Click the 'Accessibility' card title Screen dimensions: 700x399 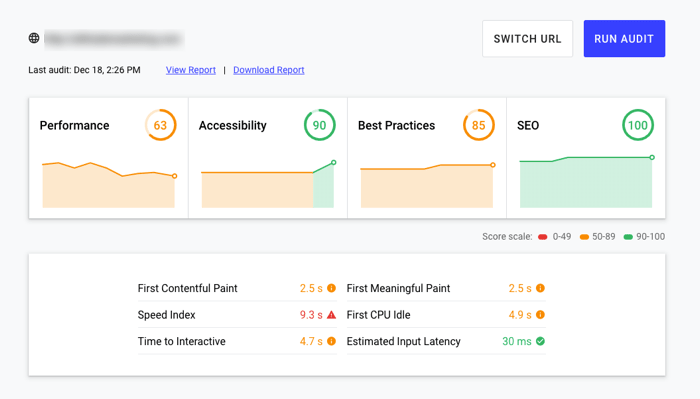(233, 125)
